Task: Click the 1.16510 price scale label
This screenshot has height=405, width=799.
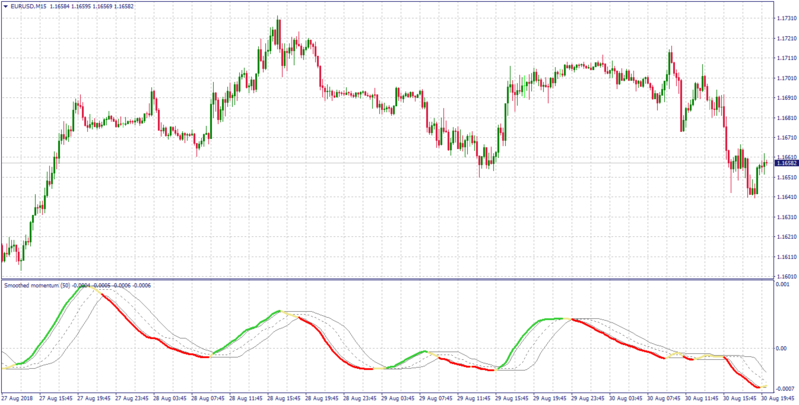Action: tap(787, 177)
